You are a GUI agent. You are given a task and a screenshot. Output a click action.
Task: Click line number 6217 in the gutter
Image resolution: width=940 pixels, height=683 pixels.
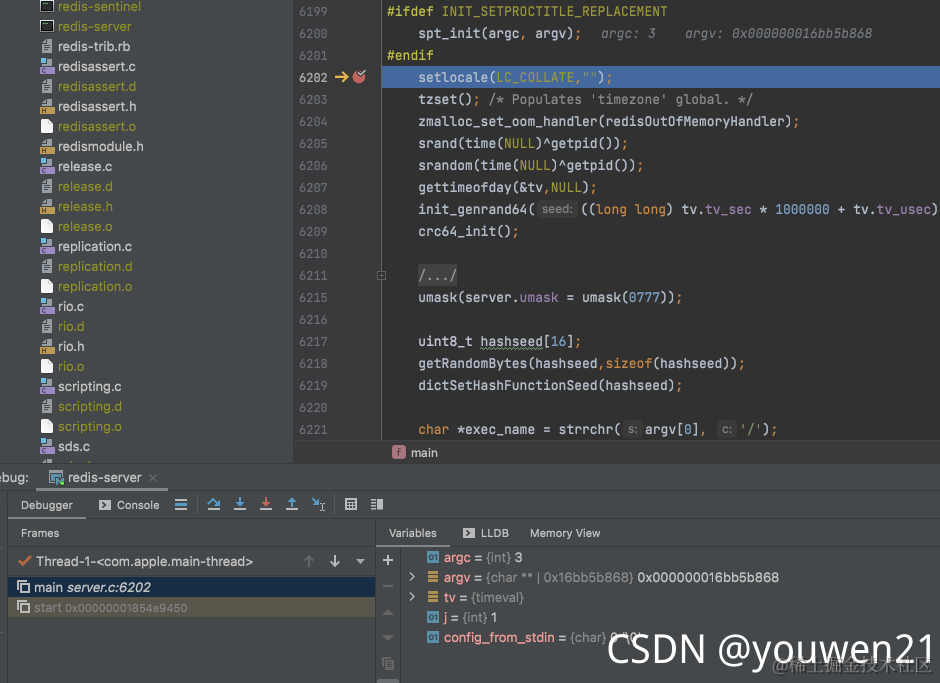pyautogui.click(x=313, y=341)
